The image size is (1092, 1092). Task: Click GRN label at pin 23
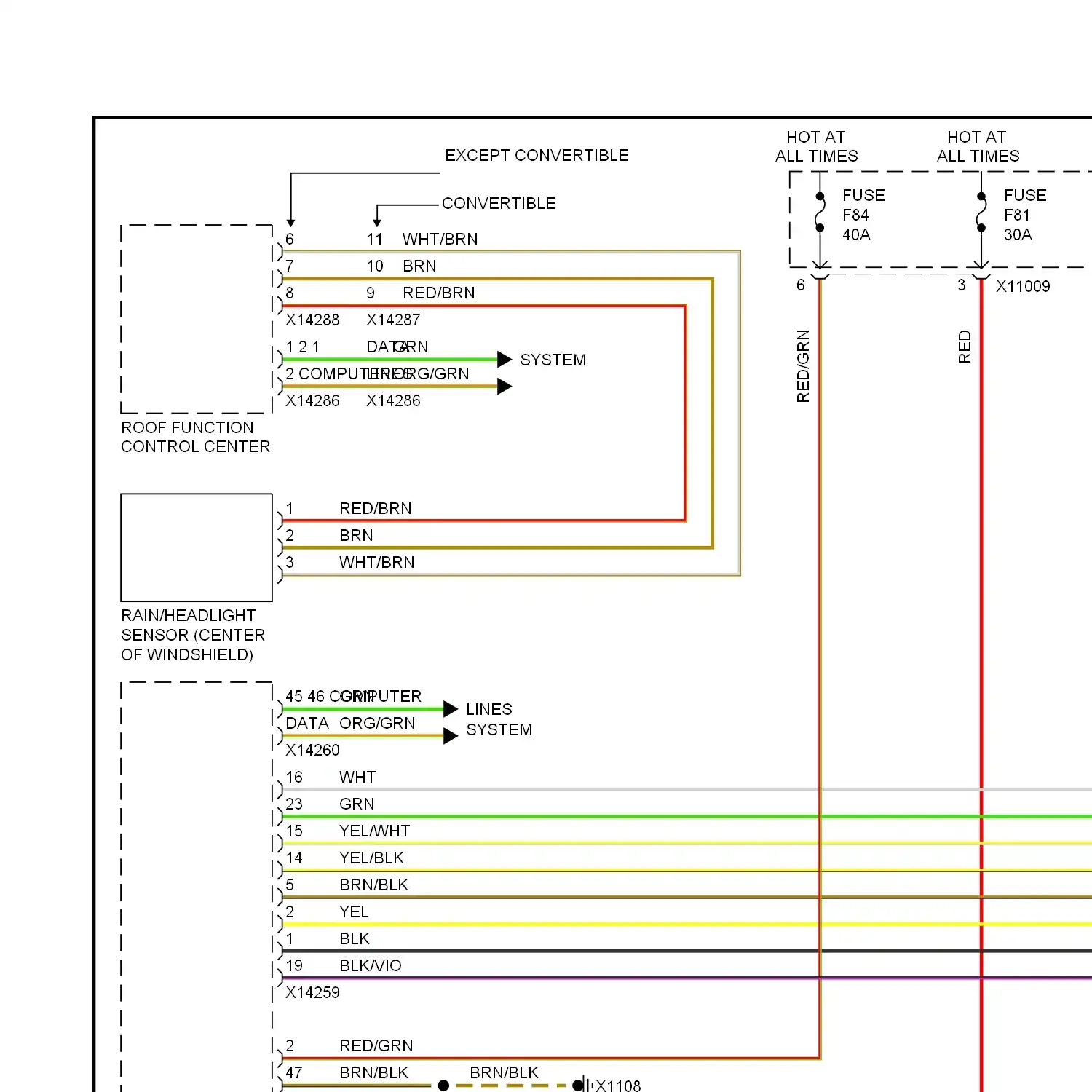pyautogui.click(x=357, y=804)
